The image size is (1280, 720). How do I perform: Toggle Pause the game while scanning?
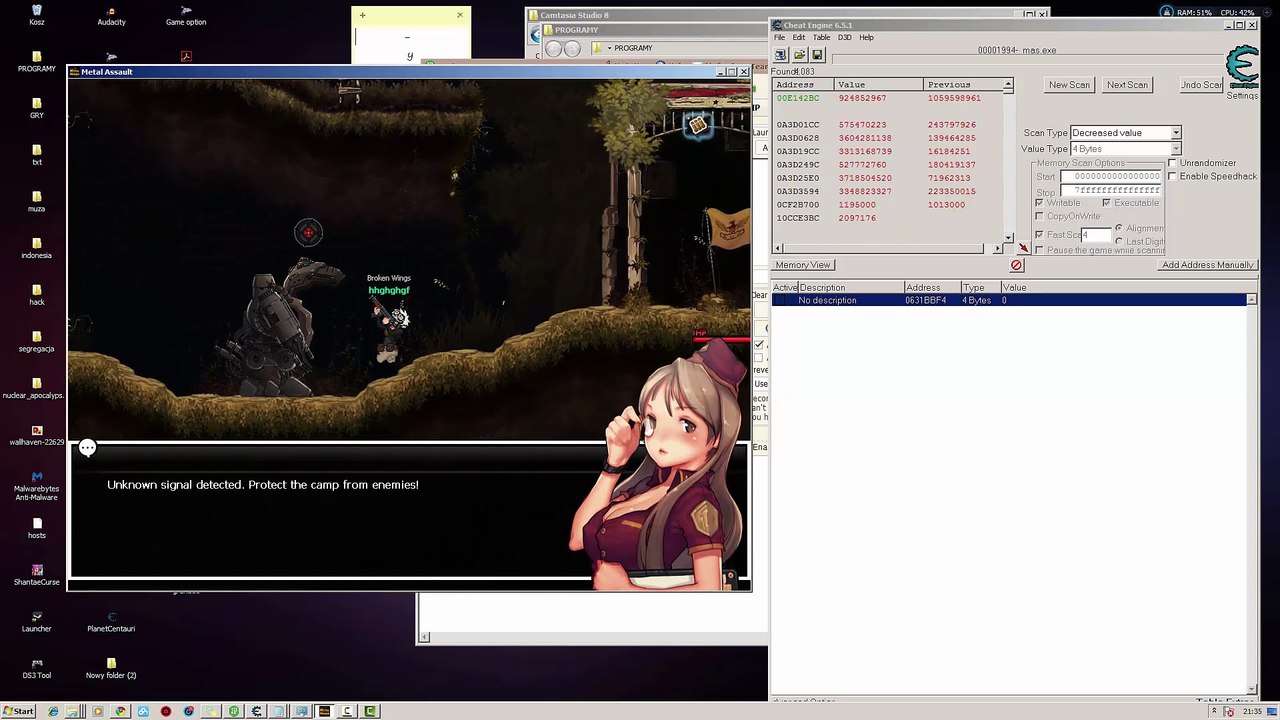click(1039, 250)
